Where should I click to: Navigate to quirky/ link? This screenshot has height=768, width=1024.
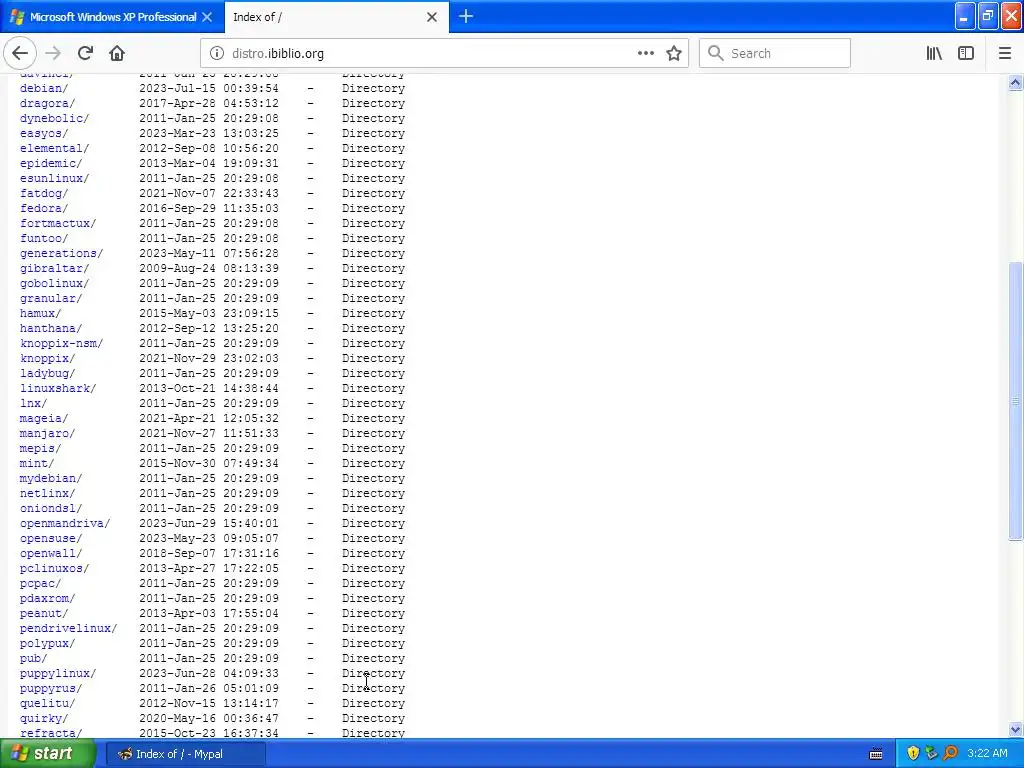pos(44,718)
